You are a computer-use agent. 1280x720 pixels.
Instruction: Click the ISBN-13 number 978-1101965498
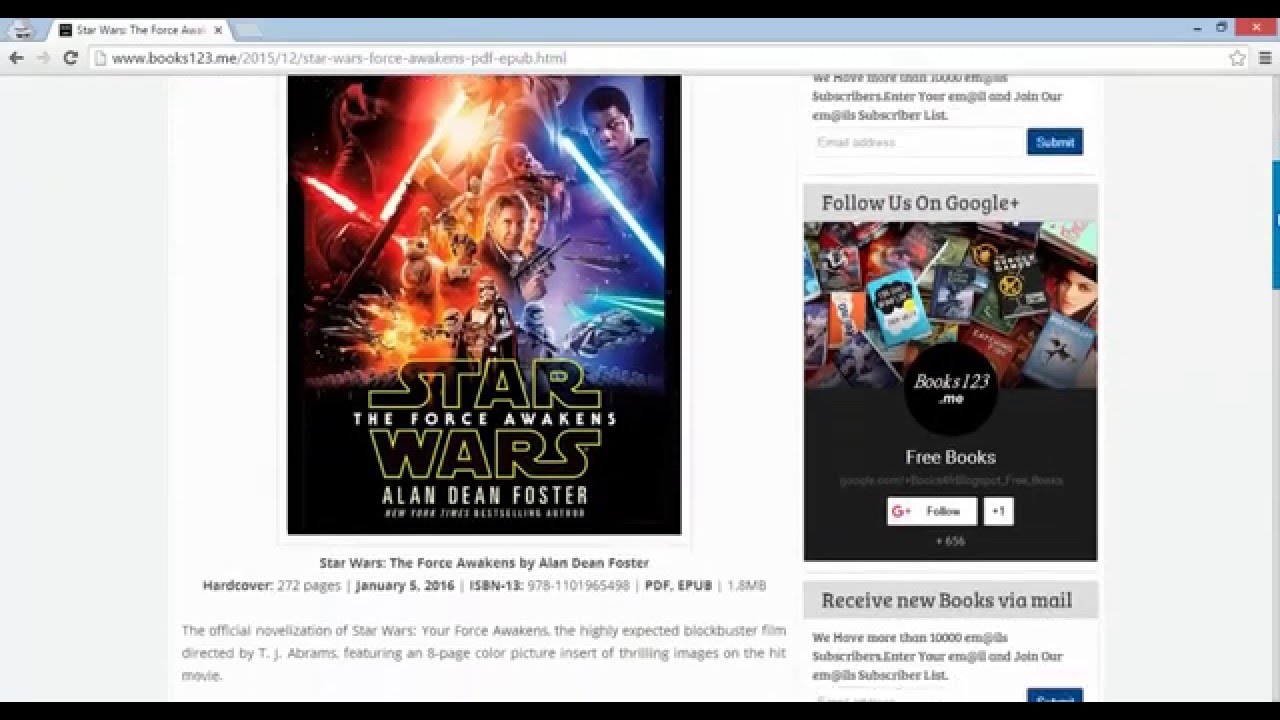pos(578,586)
